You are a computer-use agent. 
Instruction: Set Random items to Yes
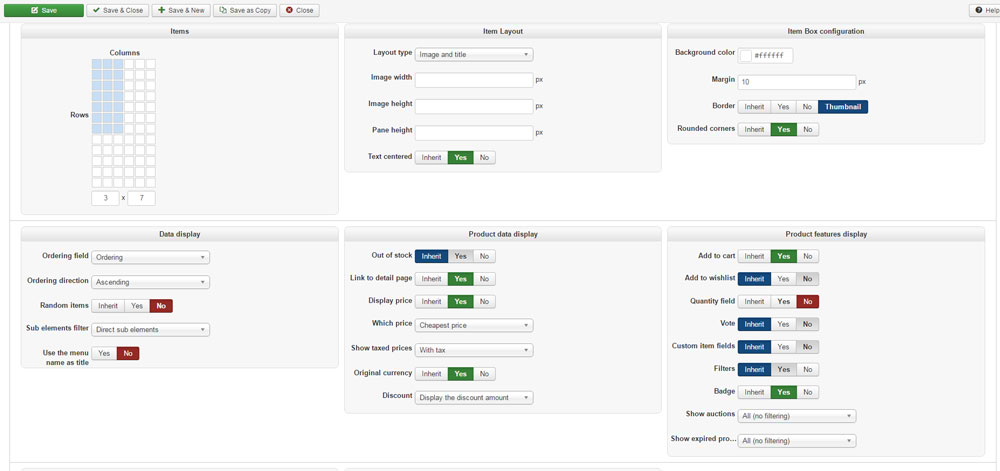click(x=137, y=306)
